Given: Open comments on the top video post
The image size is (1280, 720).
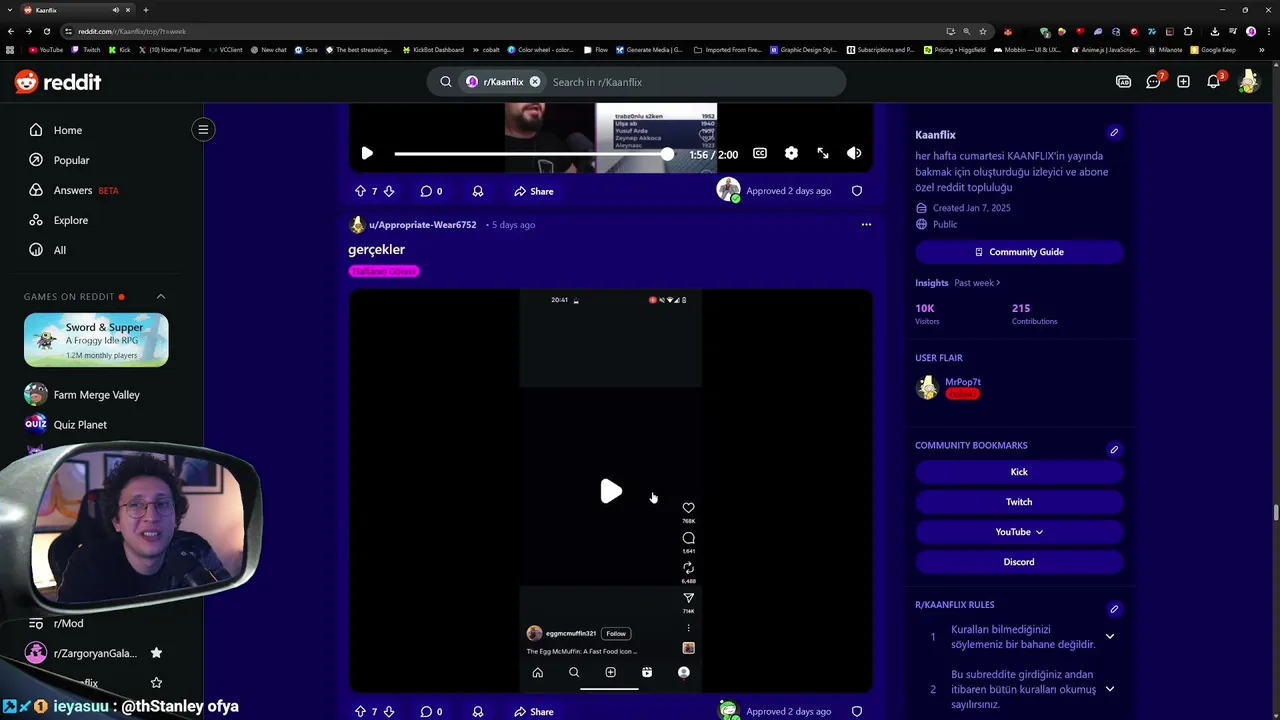Looking at the screenshot, I should click(431, 191).
